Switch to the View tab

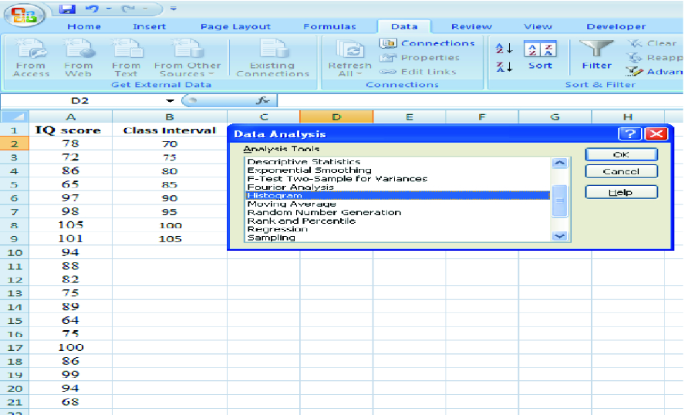pos(538,27)
